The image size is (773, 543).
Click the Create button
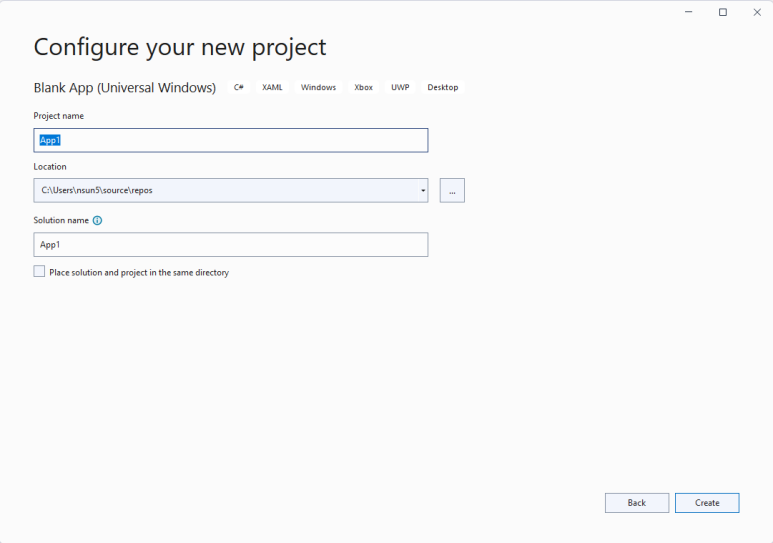point(707,503)
